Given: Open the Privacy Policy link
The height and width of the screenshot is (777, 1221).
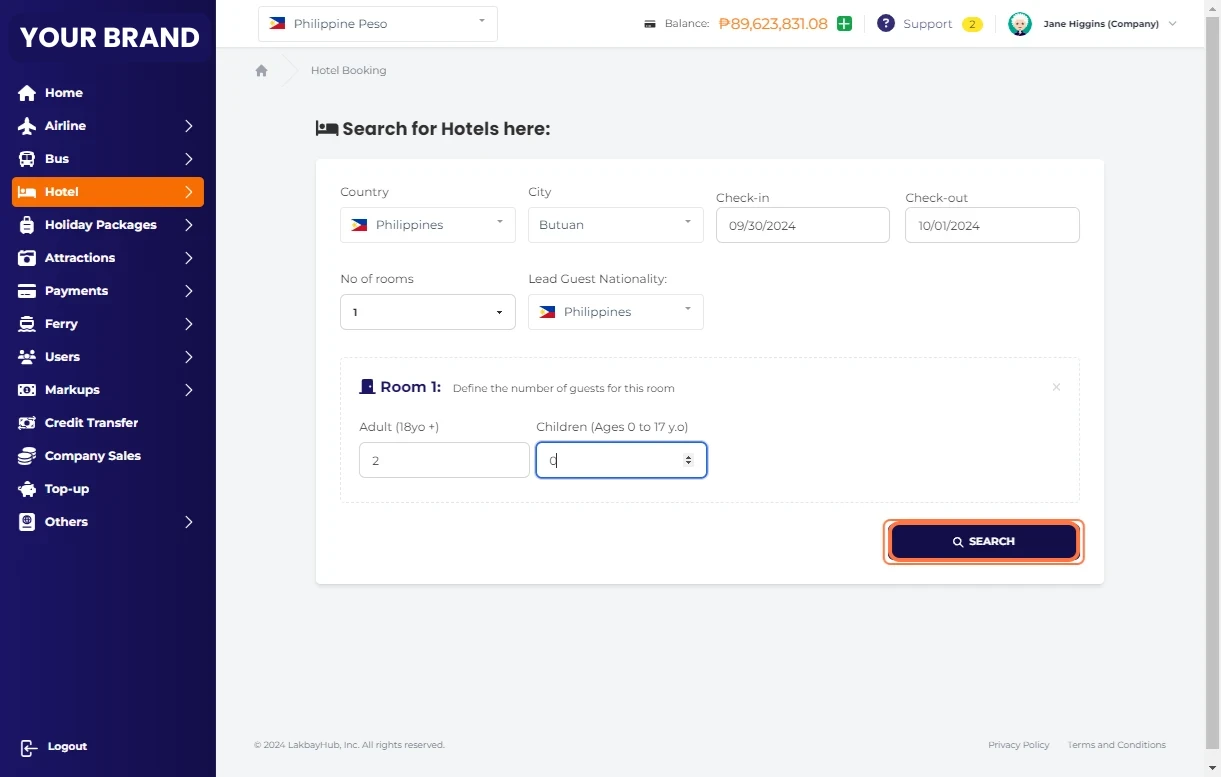Looking at the screenshot, I should tap(1018, 745).
